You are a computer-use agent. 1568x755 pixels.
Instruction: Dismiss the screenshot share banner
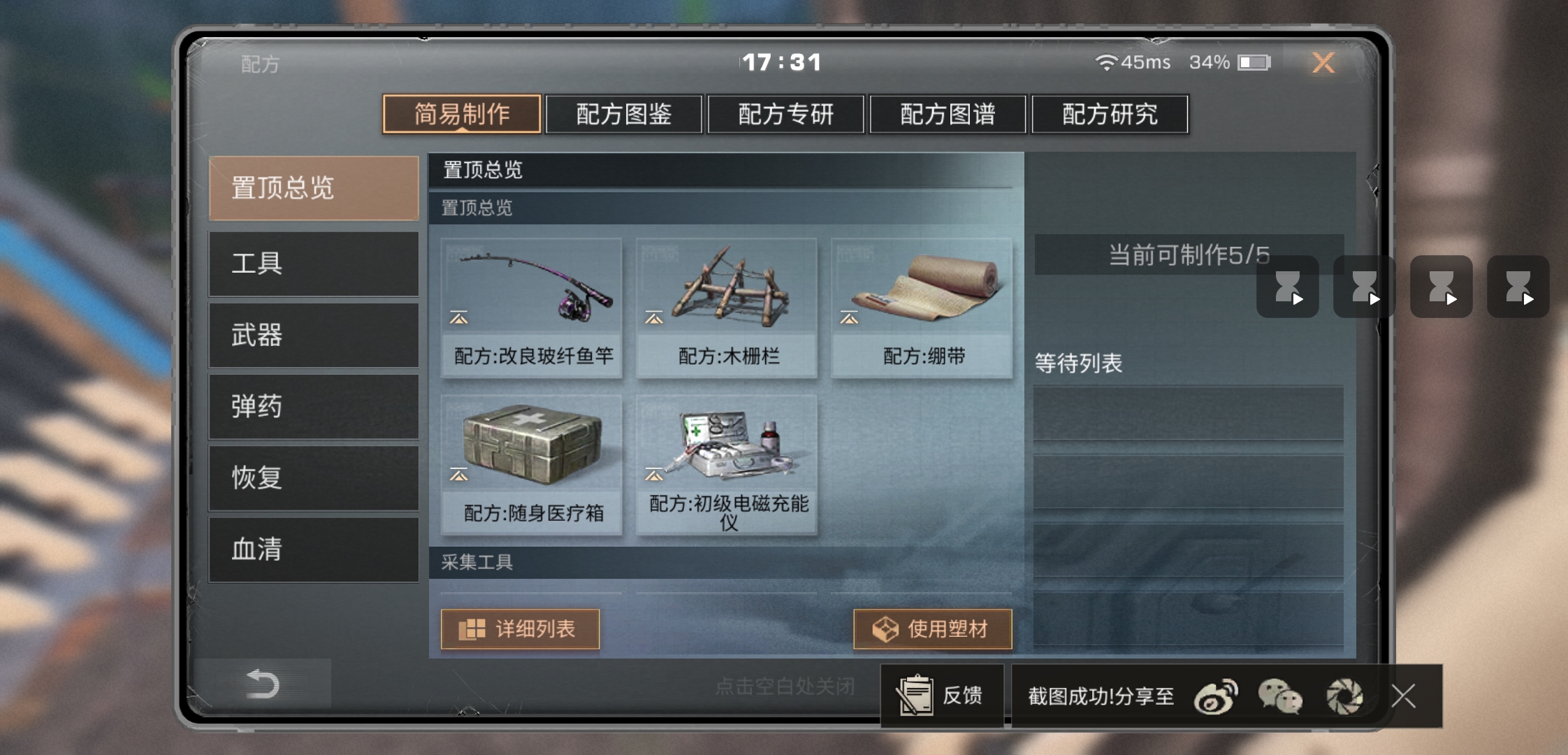[1403, 696]
